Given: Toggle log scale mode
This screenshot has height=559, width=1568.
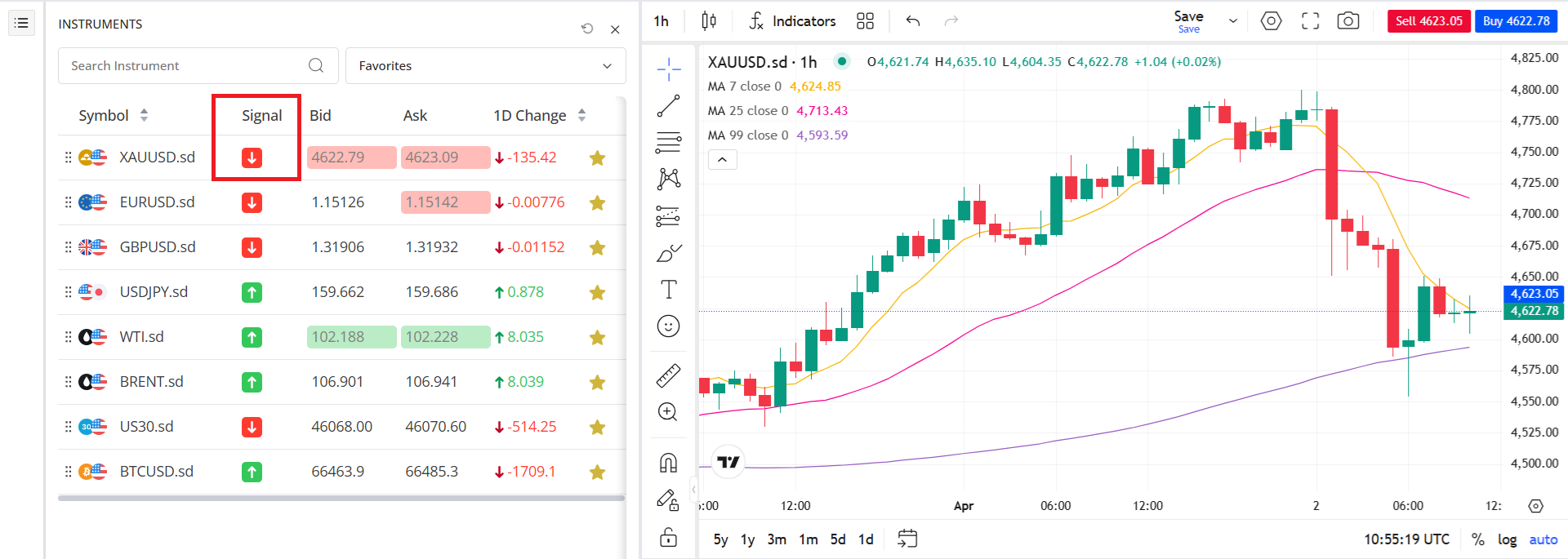Looking at the screenshot, I should 1508,539.
